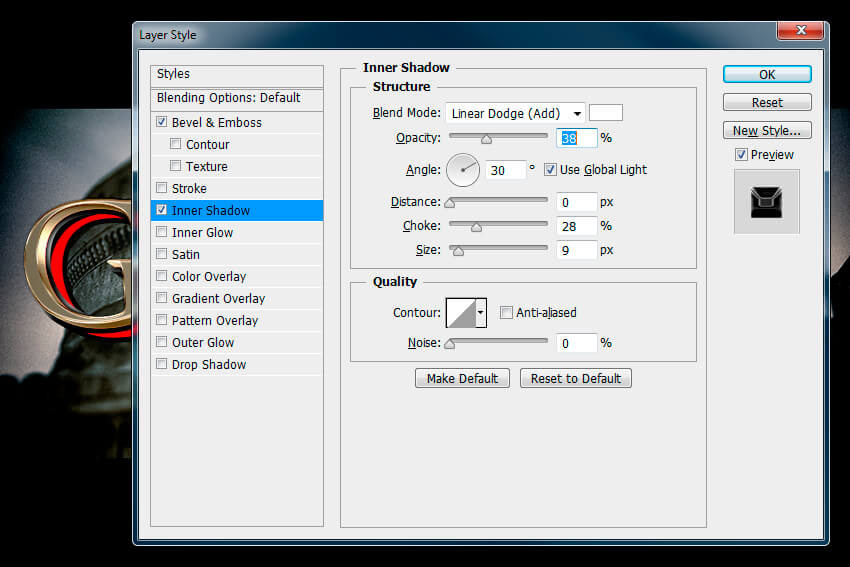Click the OK button

coord(767,74)
